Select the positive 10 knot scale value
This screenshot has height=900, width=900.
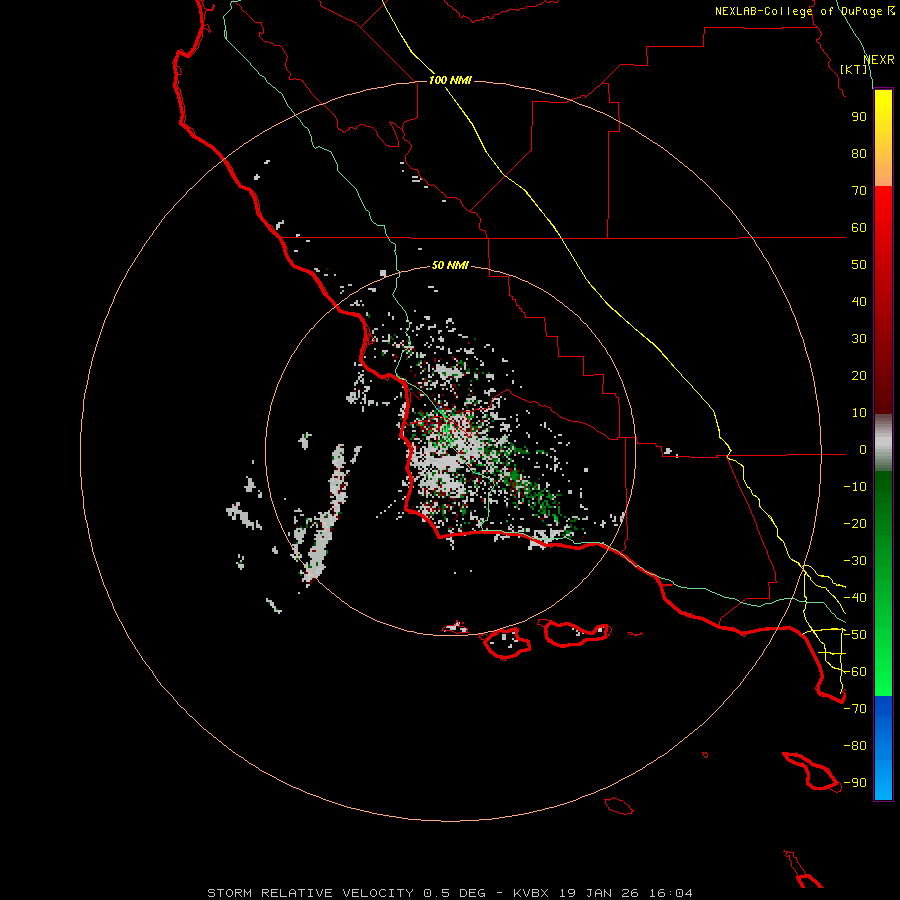859,413
